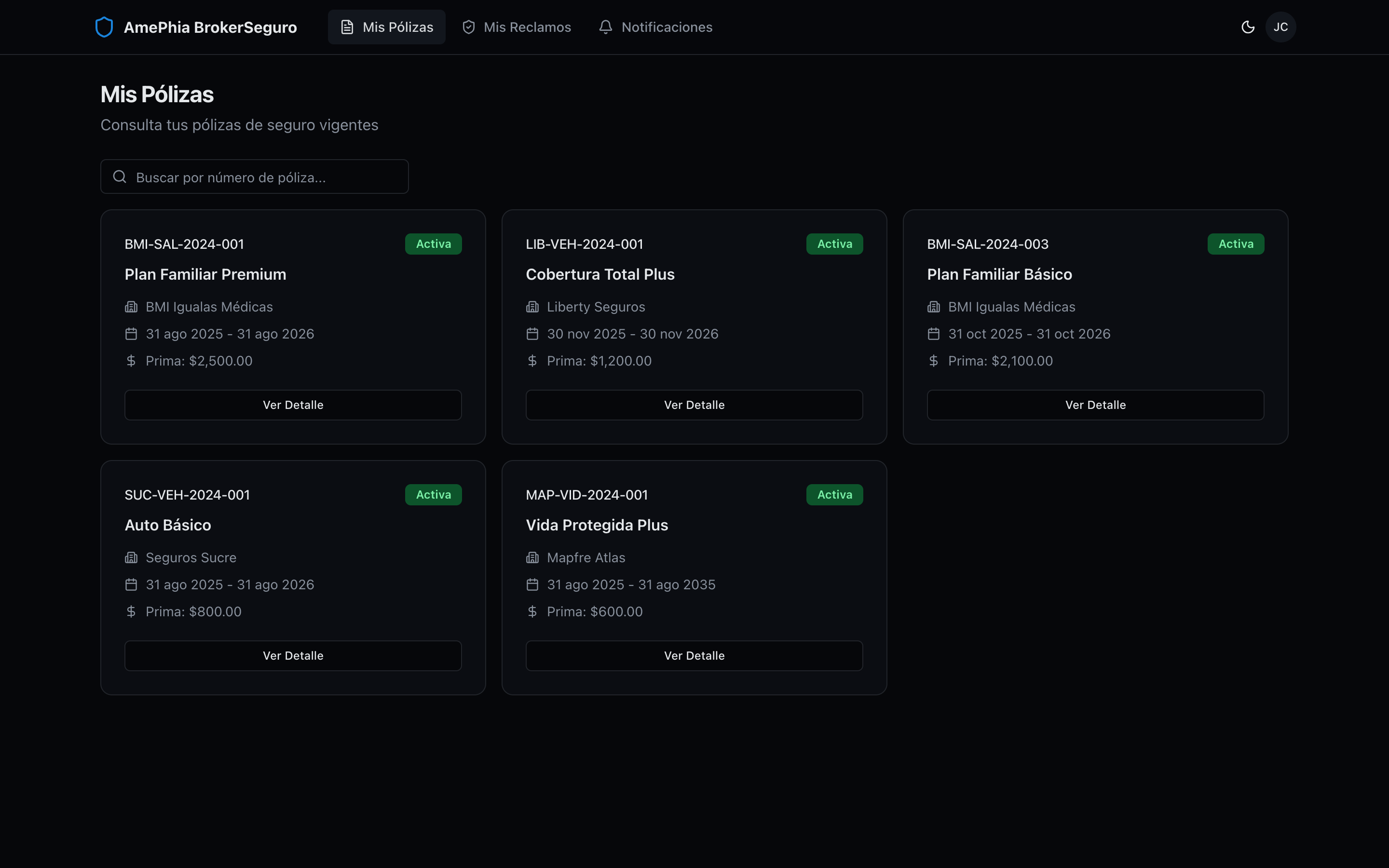Click the magnifier icon in the search box

coord(120,177)
